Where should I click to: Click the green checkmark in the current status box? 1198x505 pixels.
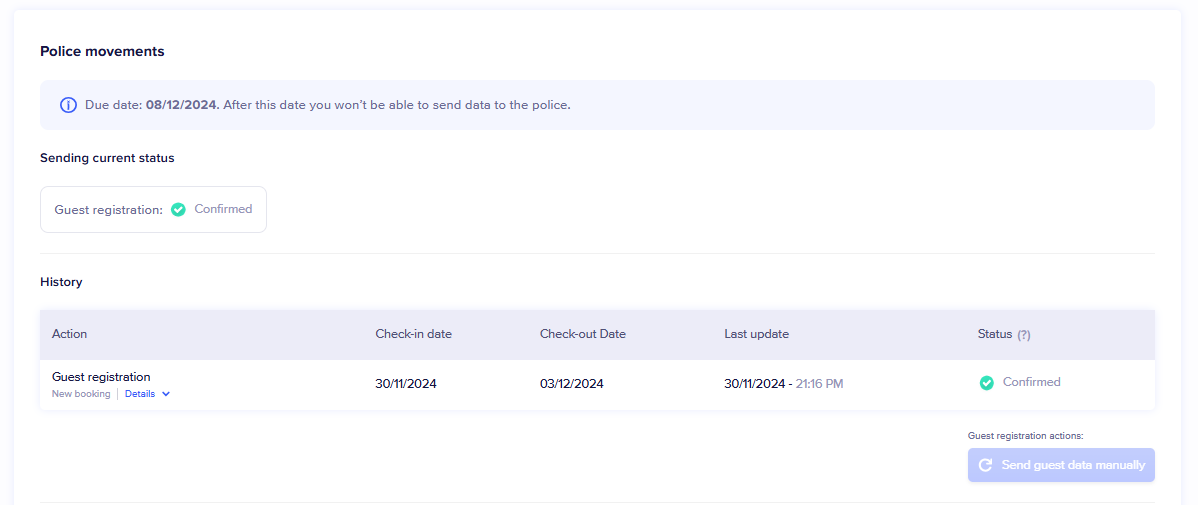(x=178, y=210)
